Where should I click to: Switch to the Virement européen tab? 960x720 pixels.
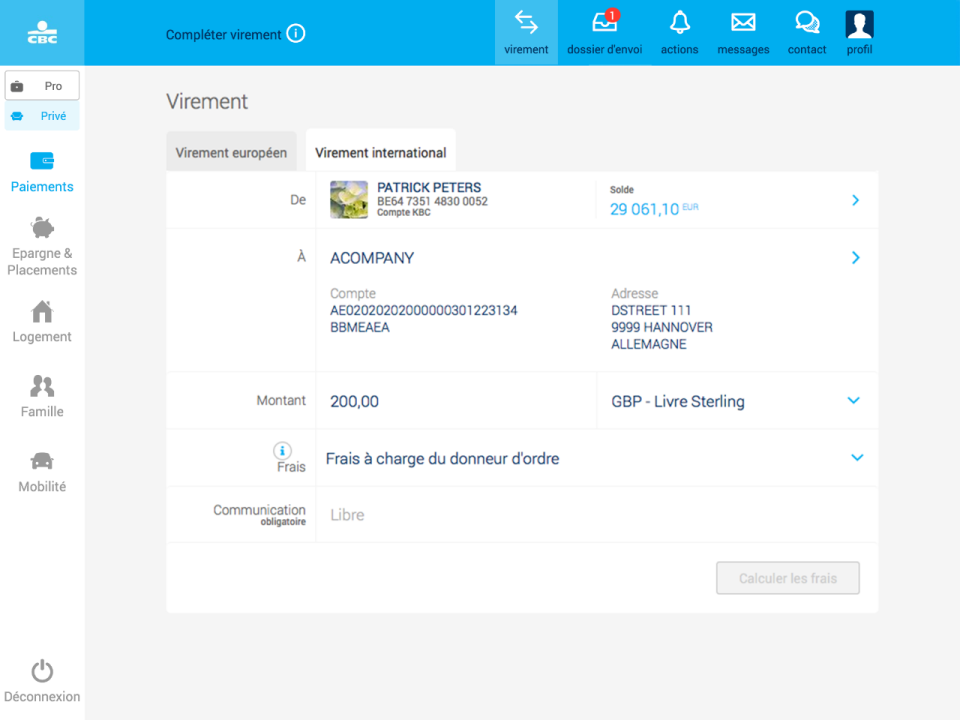pyautogui.click(x=231, y=153)
